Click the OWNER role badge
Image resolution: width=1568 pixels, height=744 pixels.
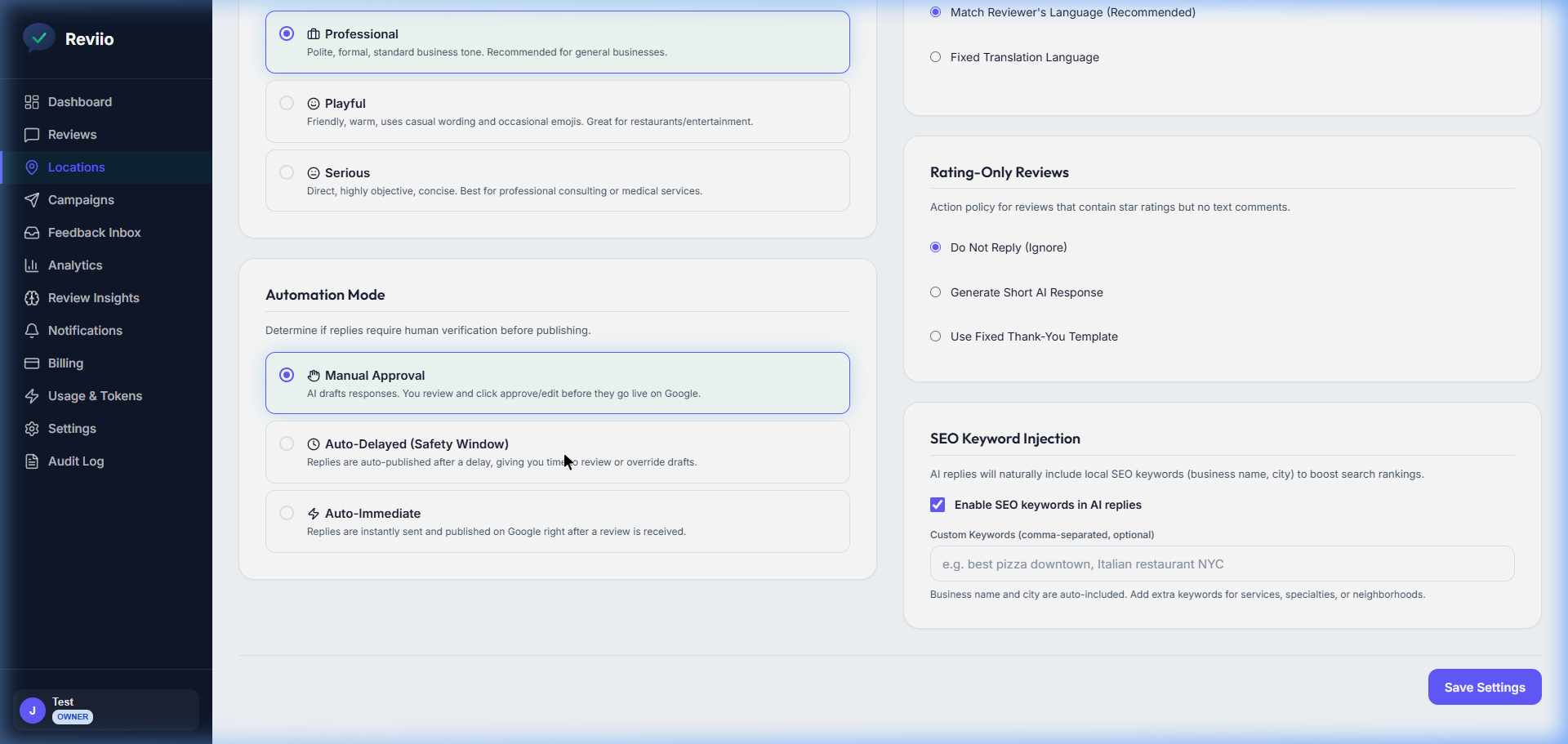pos(73,717)
